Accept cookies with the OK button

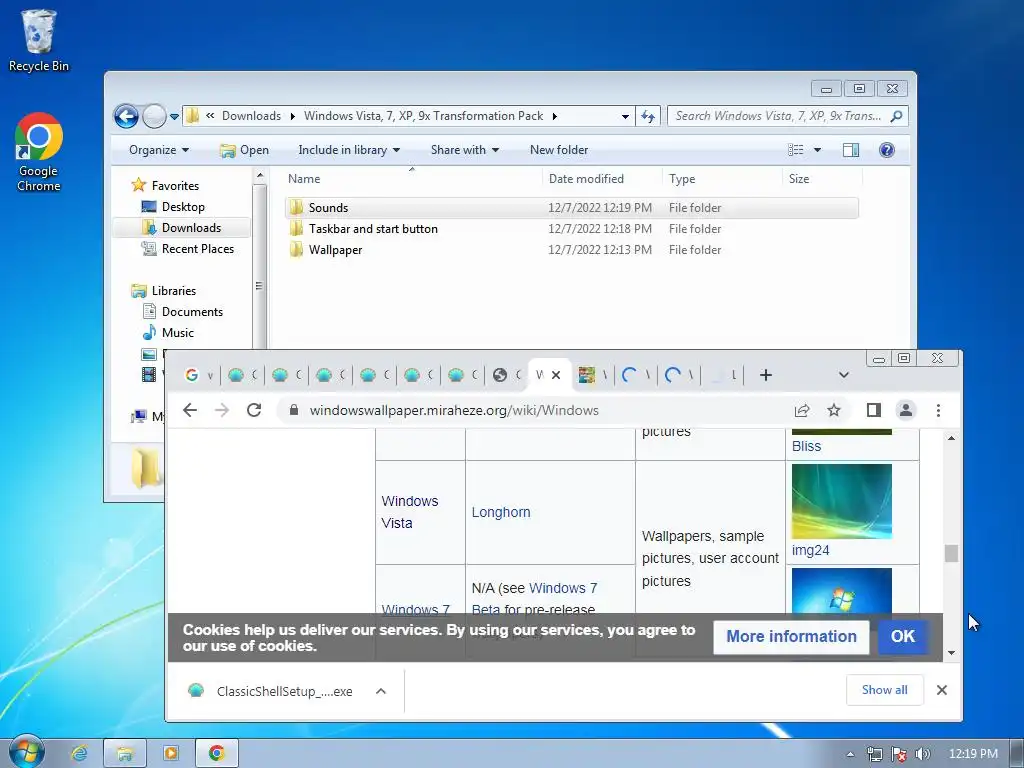903,637
